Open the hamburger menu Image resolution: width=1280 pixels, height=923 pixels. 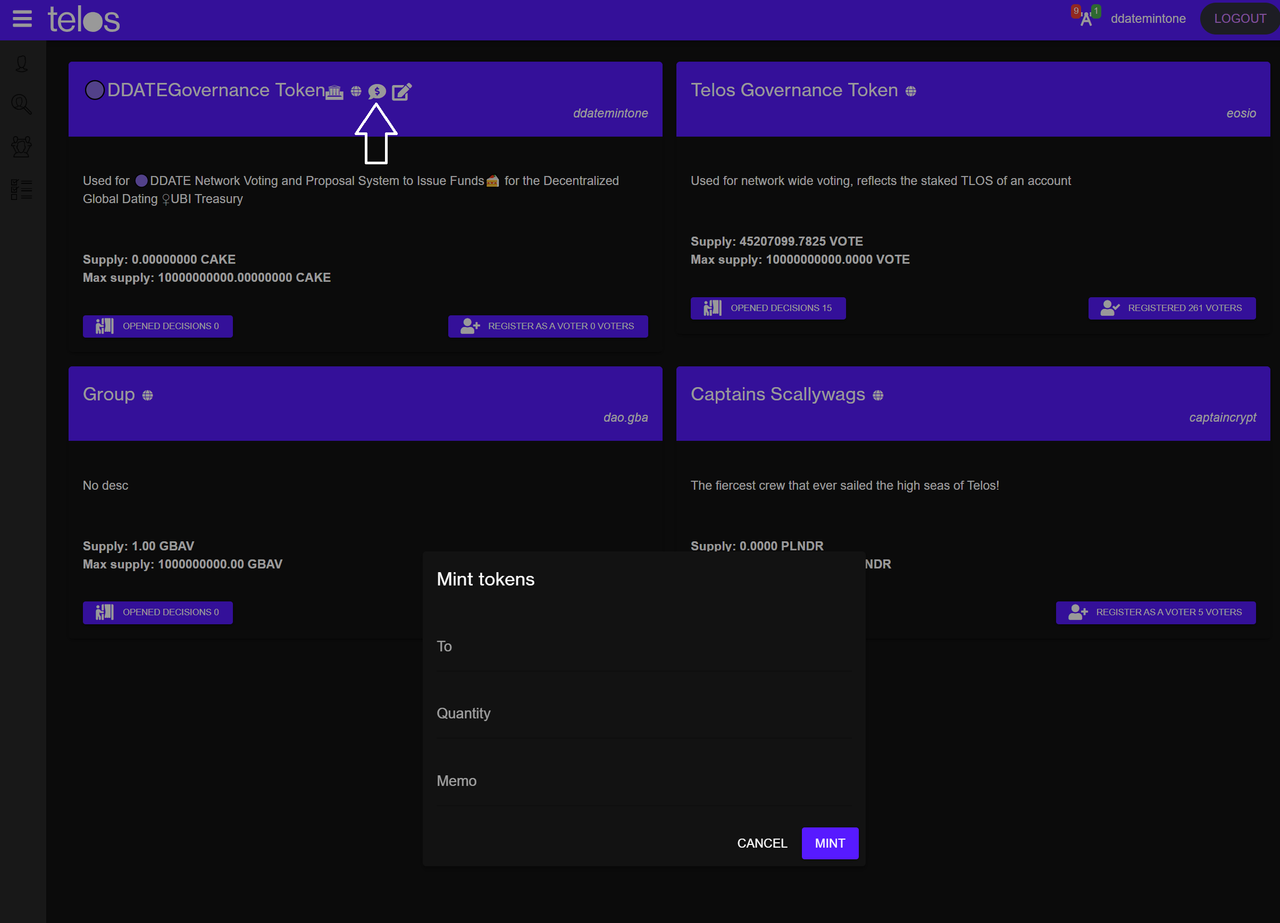(x=22, y=19)
